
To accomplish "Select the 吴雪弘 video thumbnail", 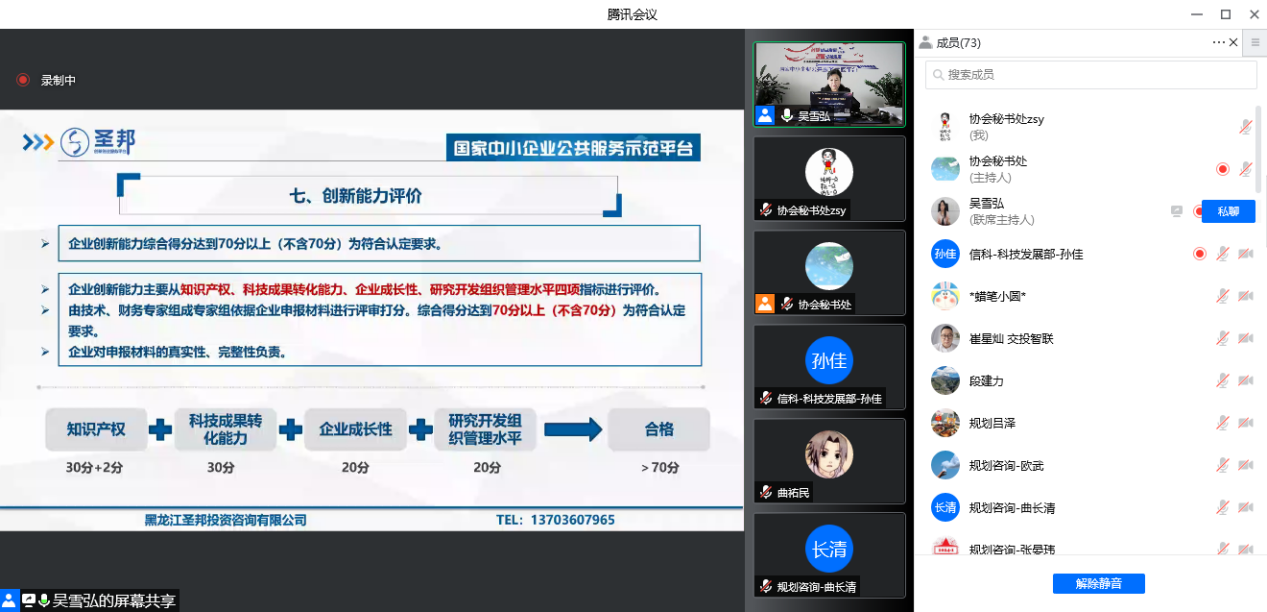I will click(829, 84).
